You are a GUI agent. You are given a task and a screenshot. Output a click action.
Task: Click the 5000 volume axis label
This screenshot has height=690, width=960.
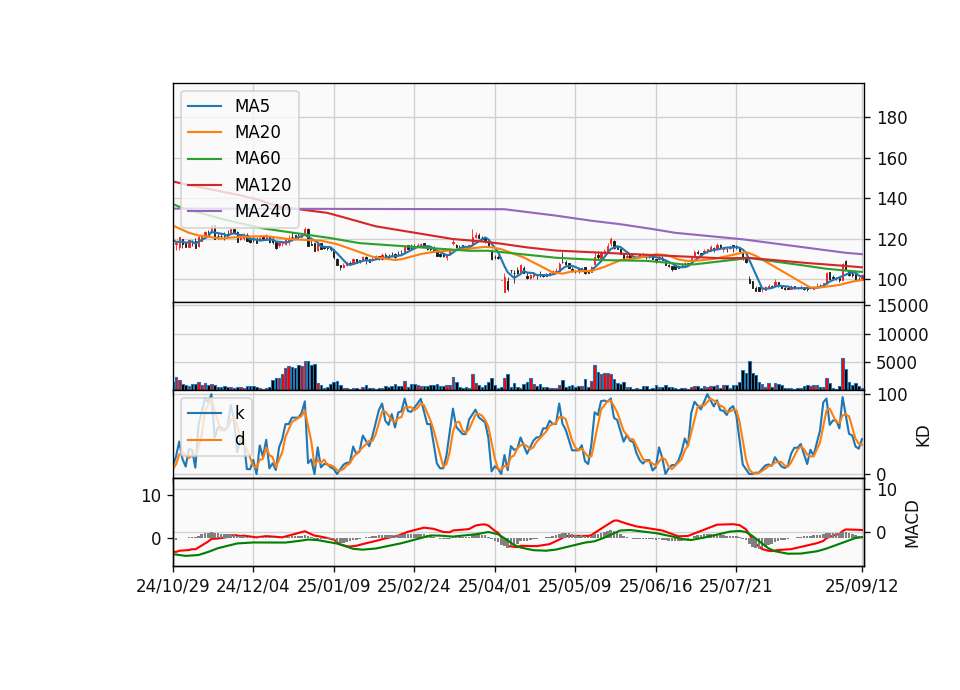click(896, 364)
